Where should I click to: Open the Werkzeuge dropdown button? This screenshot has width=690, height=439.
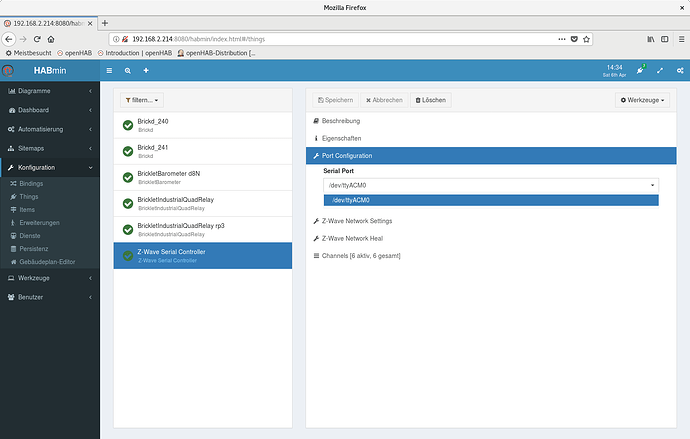[x=642, y=100]
